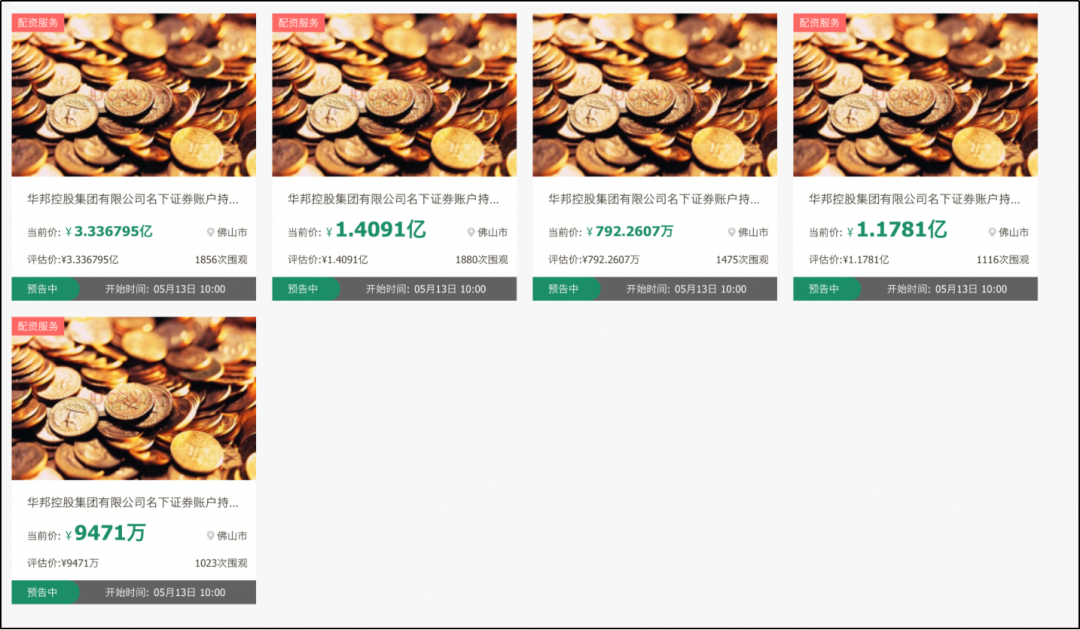Click location pin icon on 1.1781亿 card
Viewport: 1080px width, 630px height.
(x=993, y=232)
